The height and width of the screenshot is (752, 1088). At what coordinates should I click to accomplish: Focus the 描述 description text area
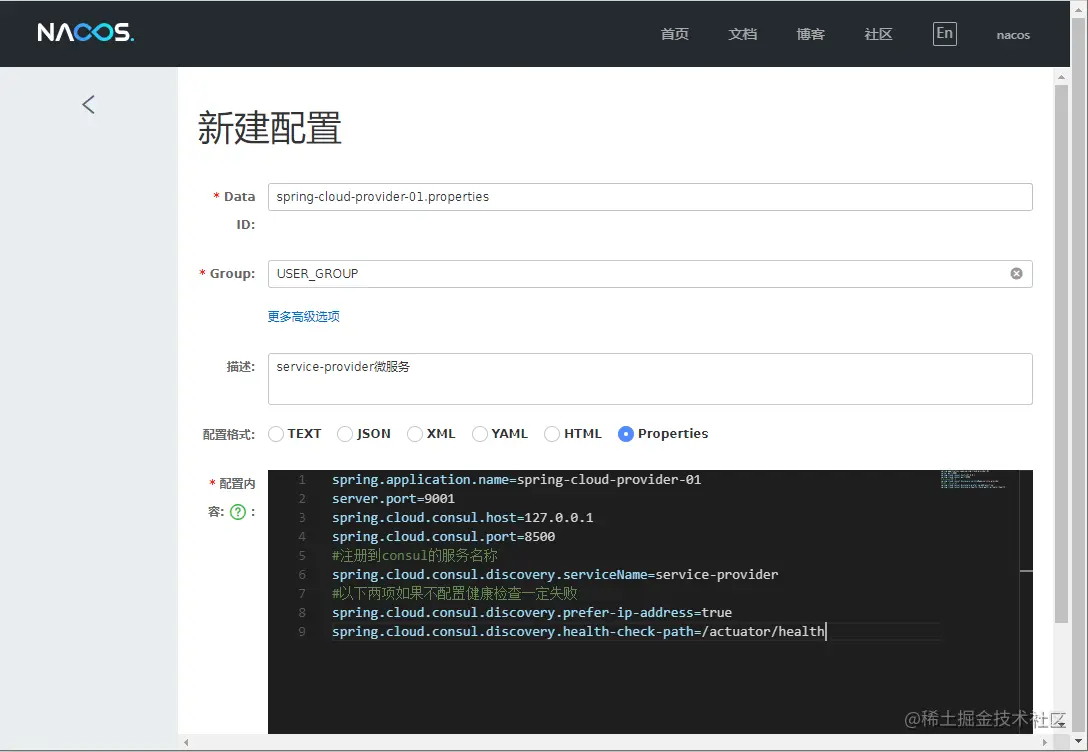click(650, 379)
